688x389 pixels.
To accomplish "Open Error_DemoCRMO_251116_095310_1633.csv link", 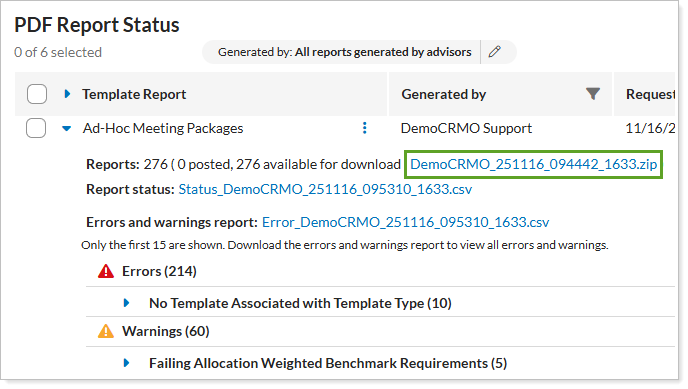I will [x=405, y=222].
